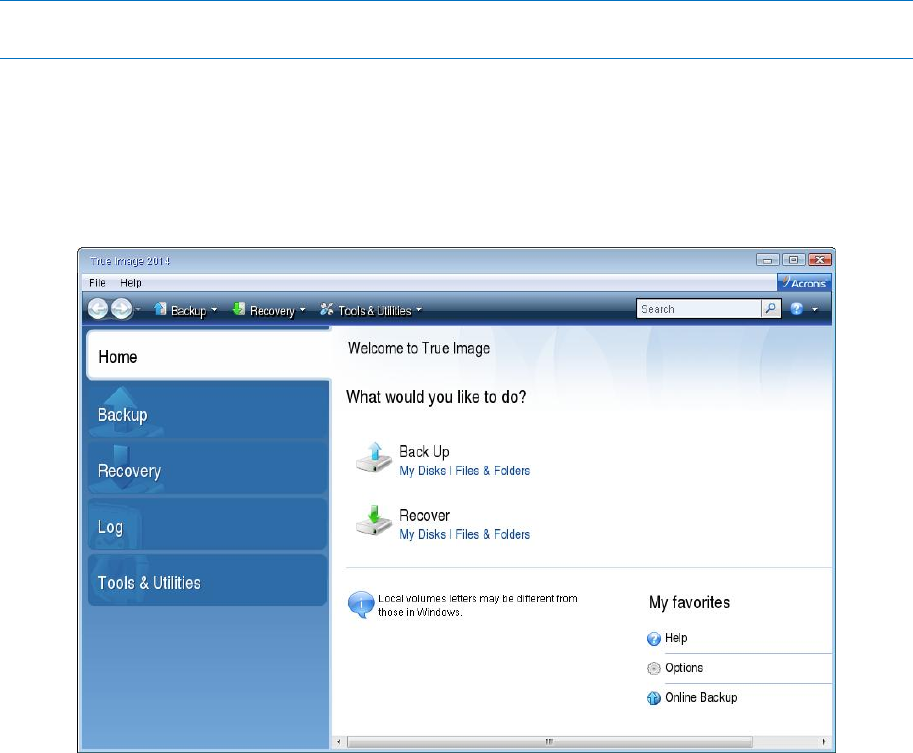Click the Recover disk icon
Image resolution: width=913 pixels, height=753 pixels.
tap(374, 521)
